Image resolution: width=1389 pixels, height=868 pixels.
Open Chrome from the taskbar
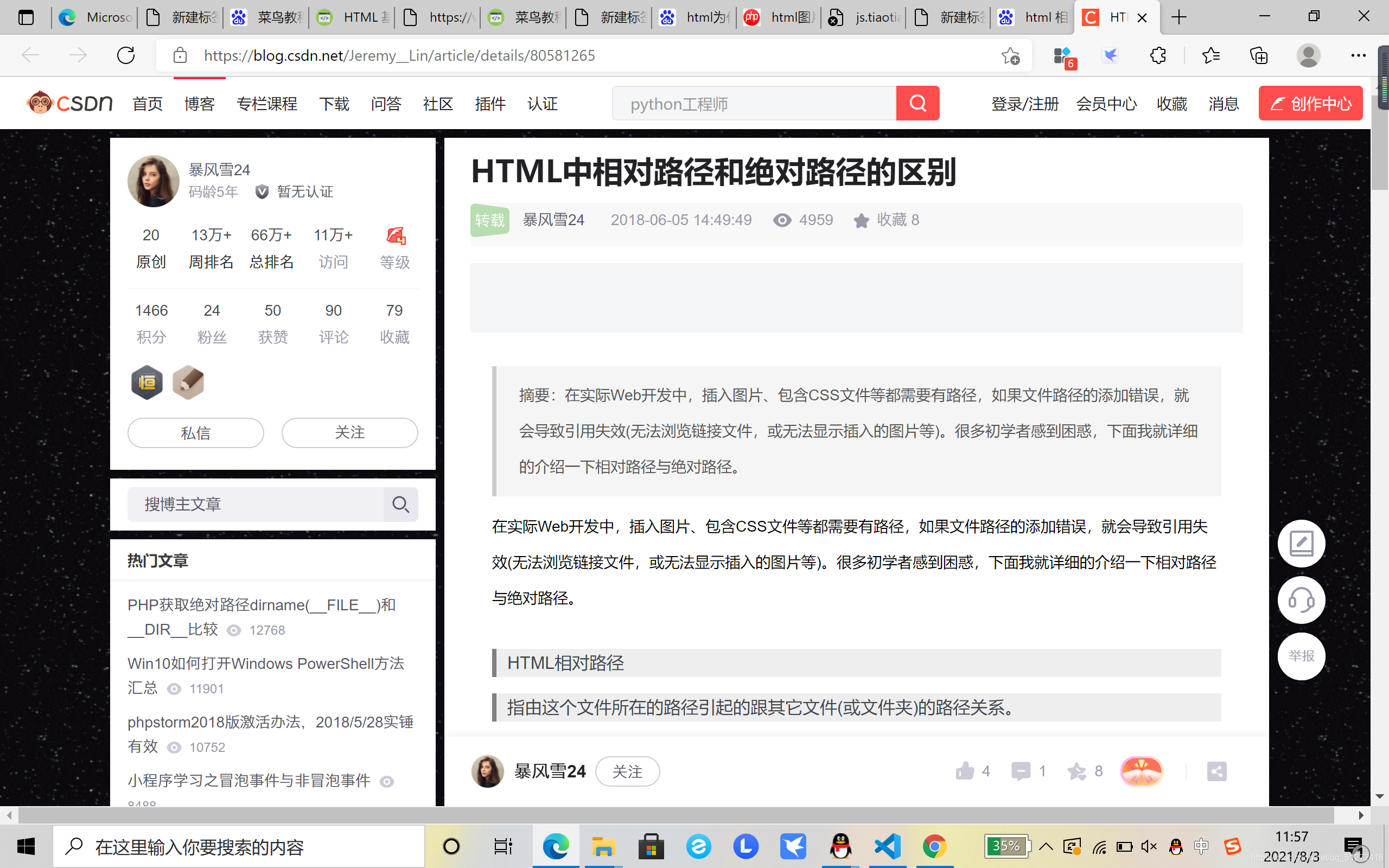(934, 846)
